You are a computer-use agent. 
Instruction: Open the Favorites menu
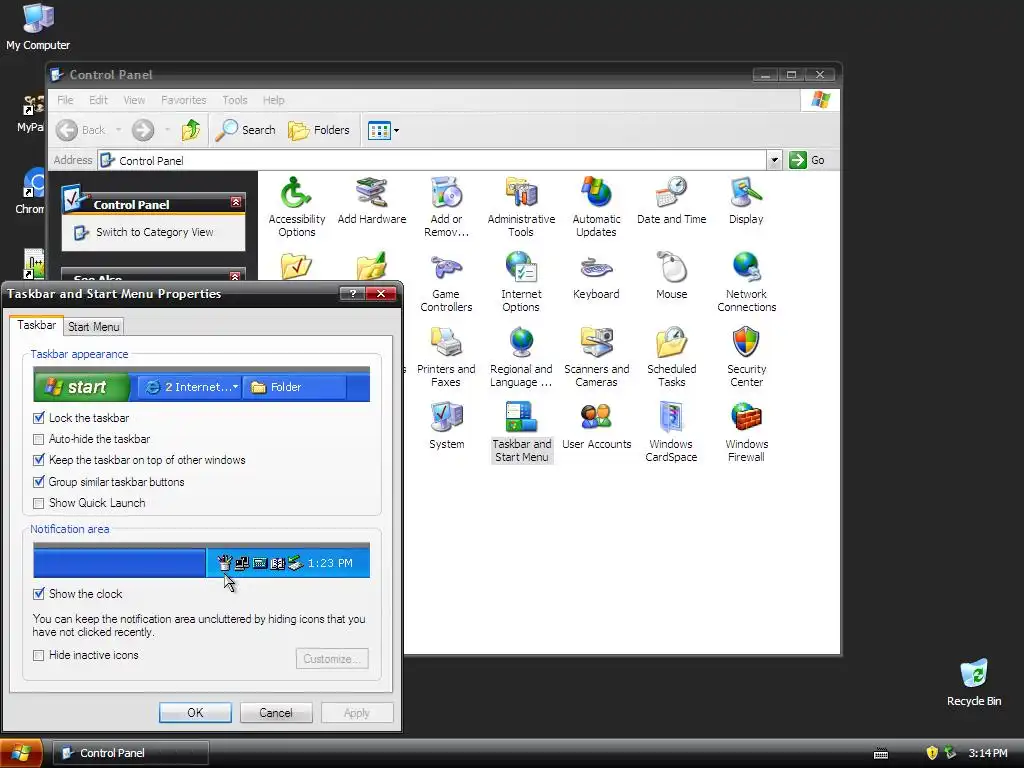(x=184, y=100)
